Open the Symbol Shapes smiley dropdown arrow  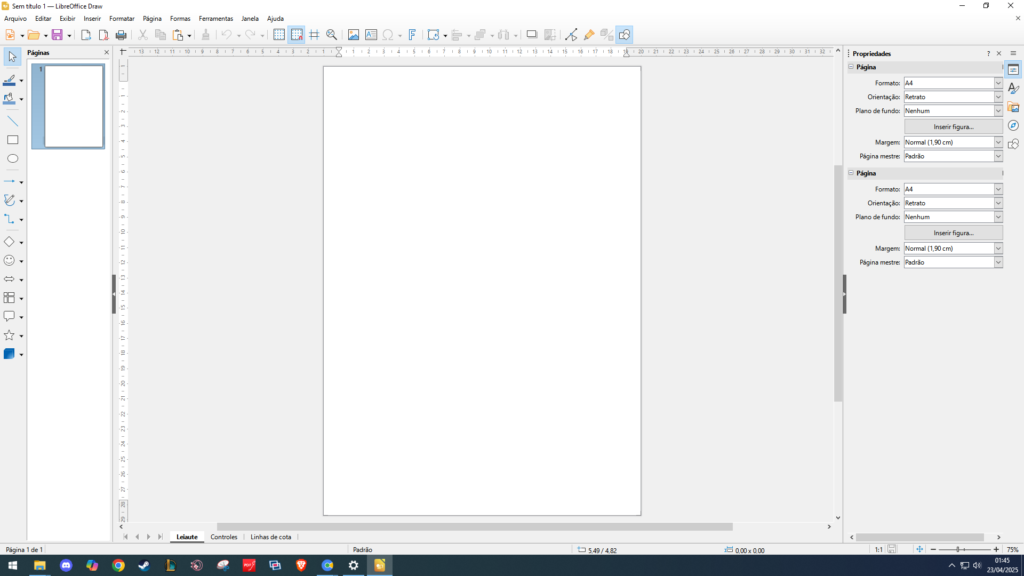(x=22, y=262)
